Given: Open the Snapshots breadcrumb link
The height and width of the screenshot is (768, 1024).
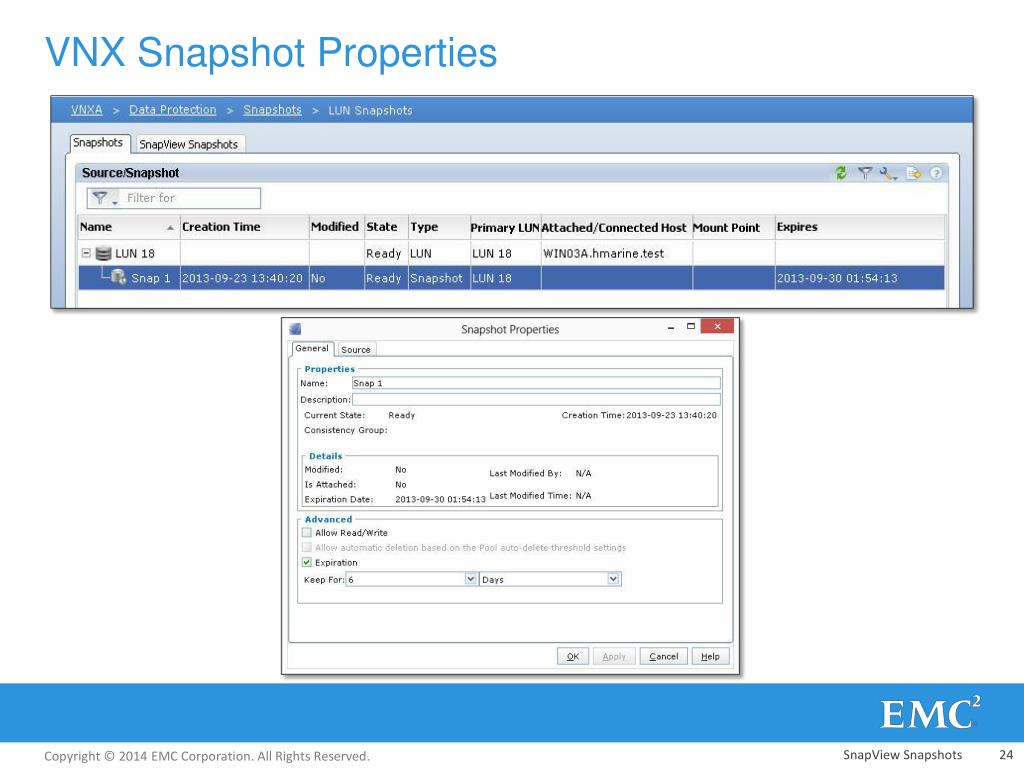Looking at the screenshot, I should click(x=272, y=110).
